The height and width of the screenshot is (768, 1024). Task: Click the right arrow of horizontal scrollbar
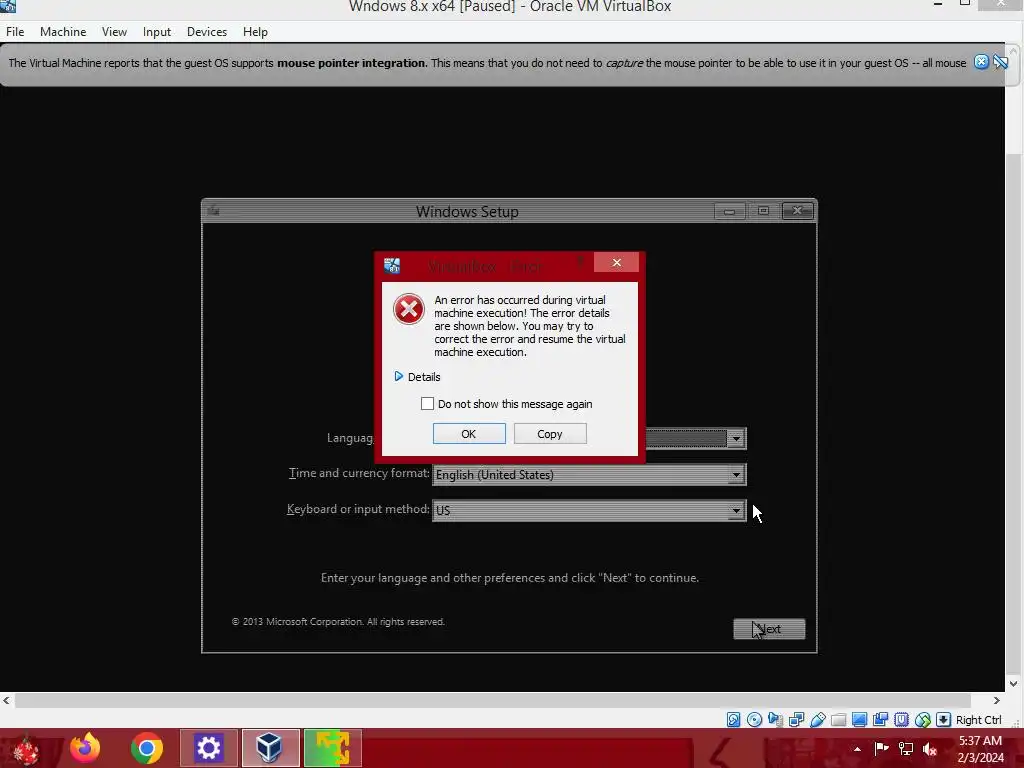click(x=997, y=700)
